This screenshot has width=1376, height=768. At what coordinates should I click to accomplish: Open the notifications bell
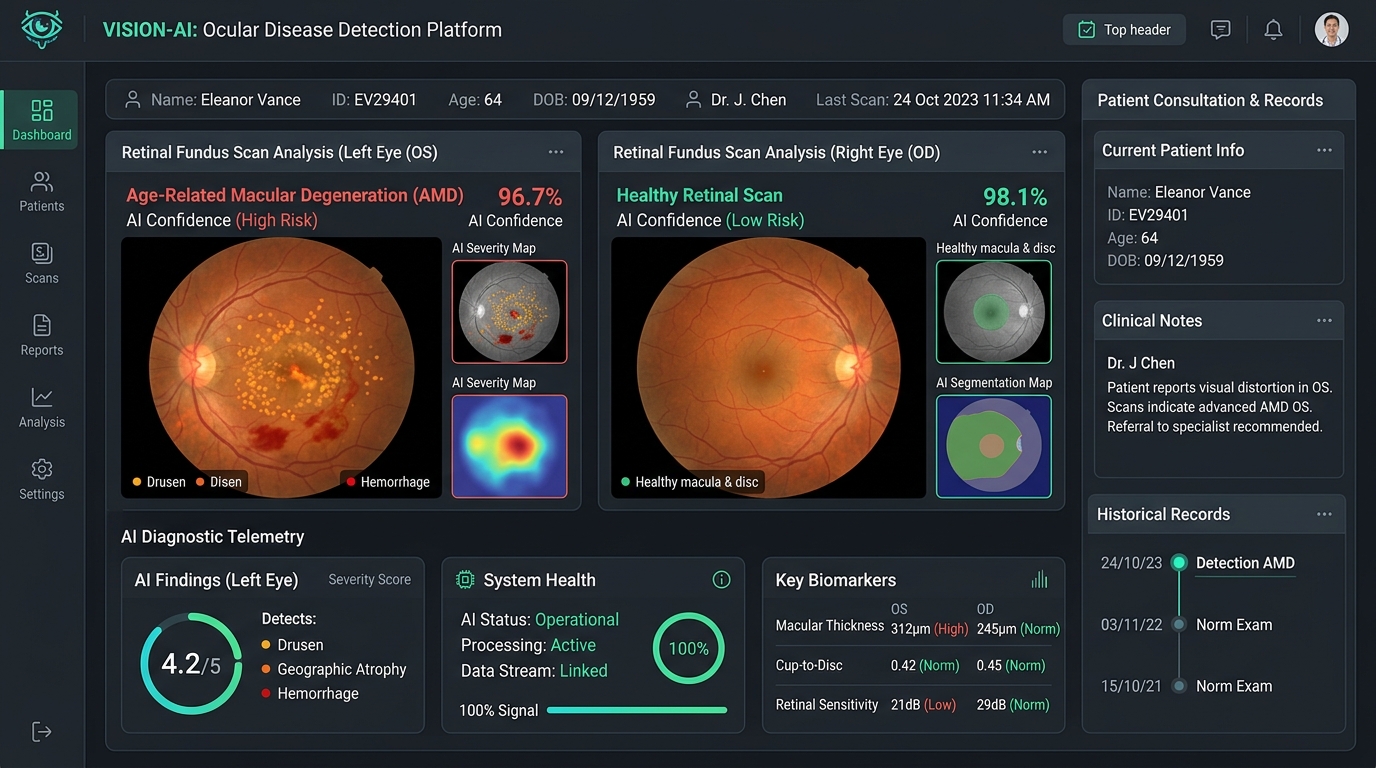pos(1273,30)
